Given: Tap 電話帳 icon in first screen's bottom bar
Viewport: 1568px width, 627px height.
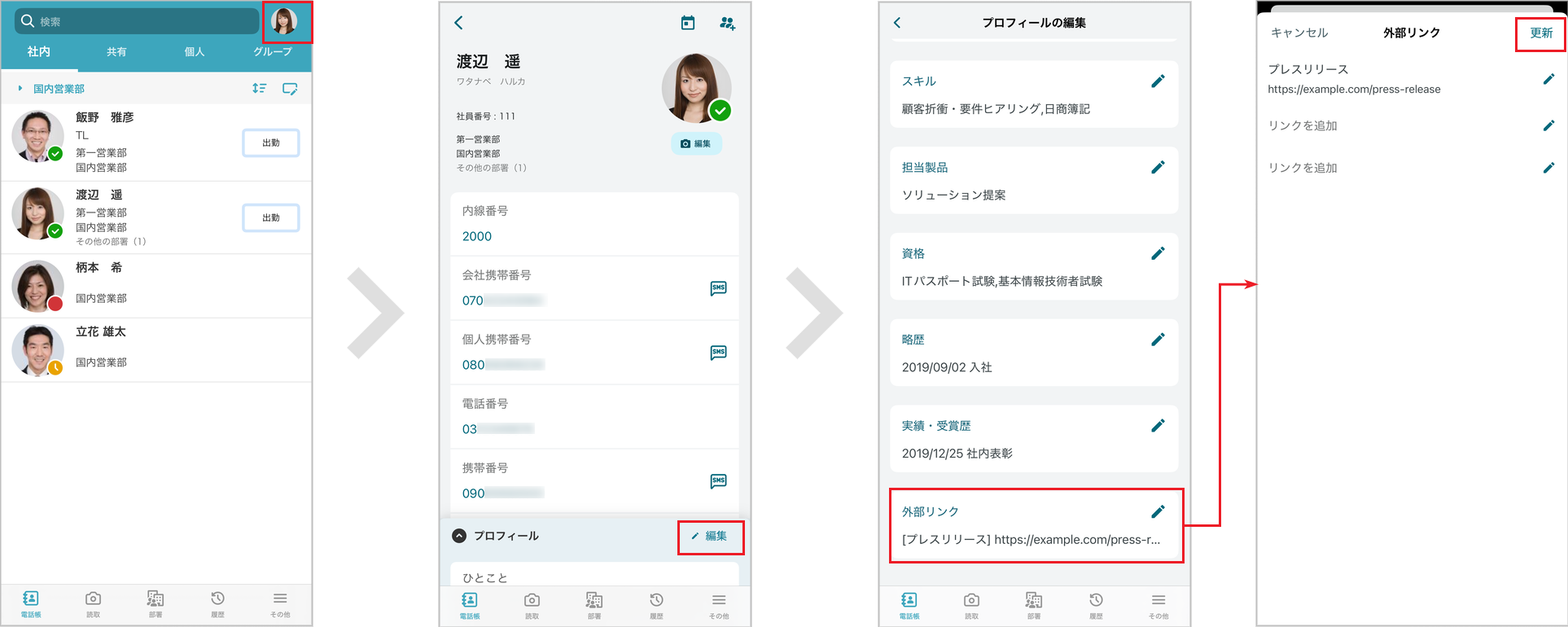Looking at the screenshot, I should 31,604.
